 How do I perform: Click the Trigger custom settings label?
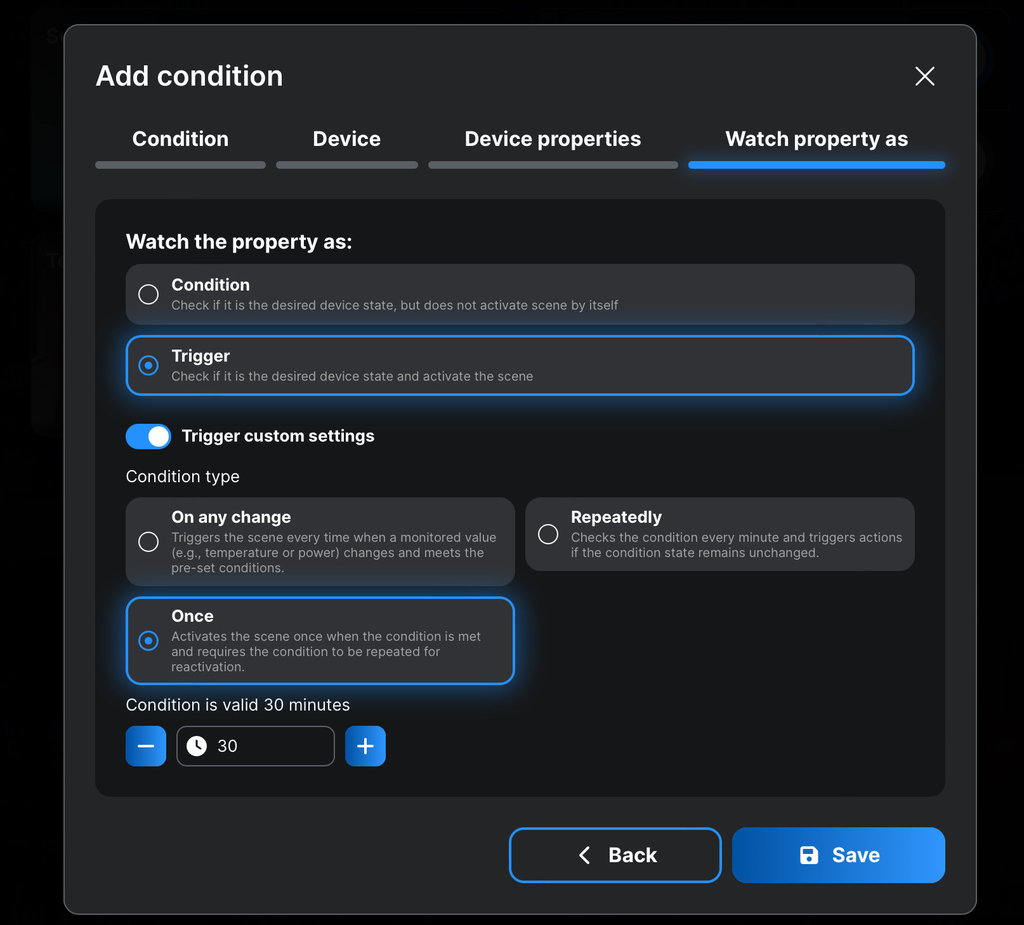278,436
